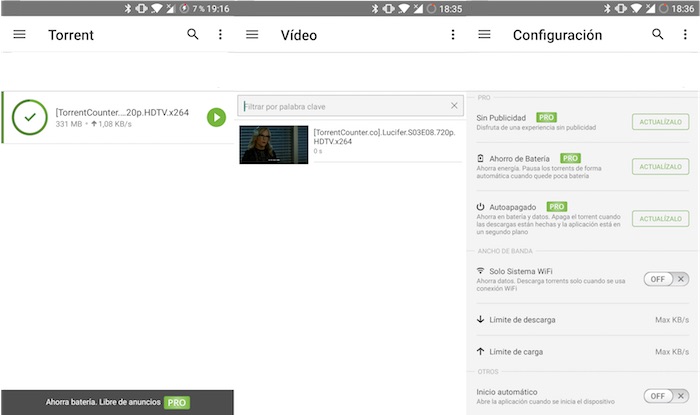
Task: Select the TorrentCounter 20p.HDTV.x264 torrent row
Action: pos(118,117)
